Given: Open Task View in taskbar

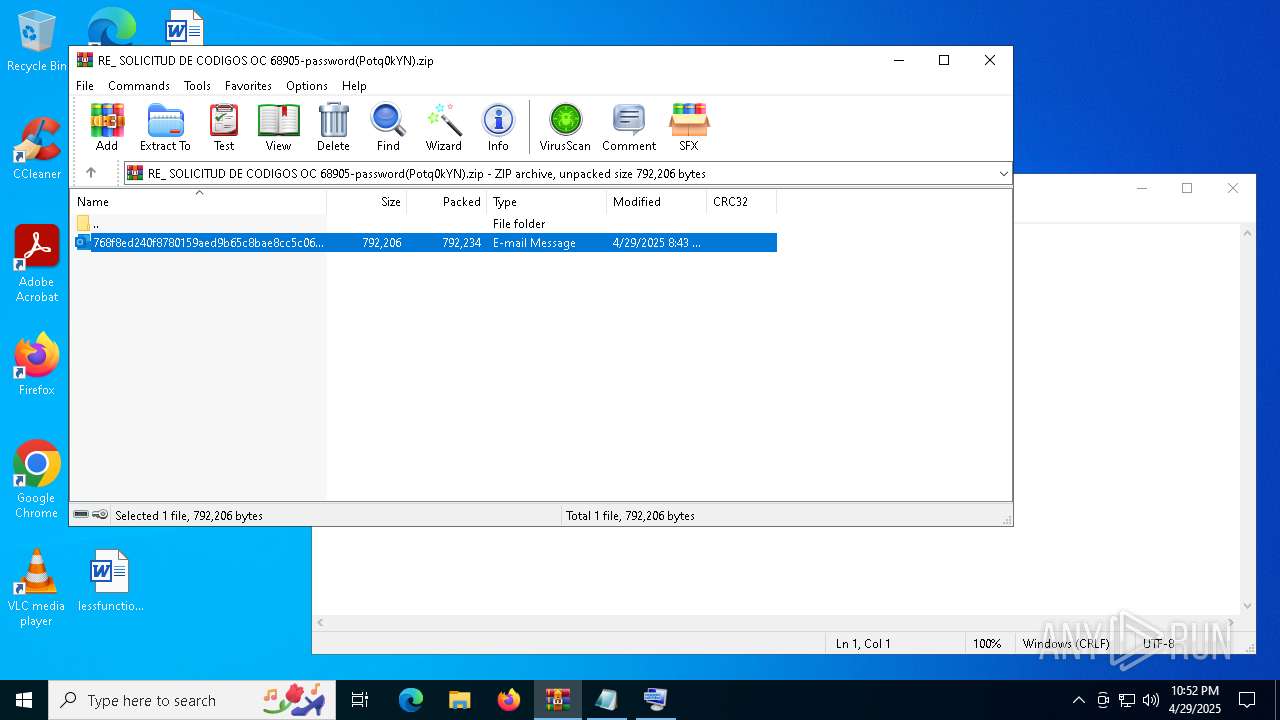Looking at the screenshot, I should [x=360, y=700].
